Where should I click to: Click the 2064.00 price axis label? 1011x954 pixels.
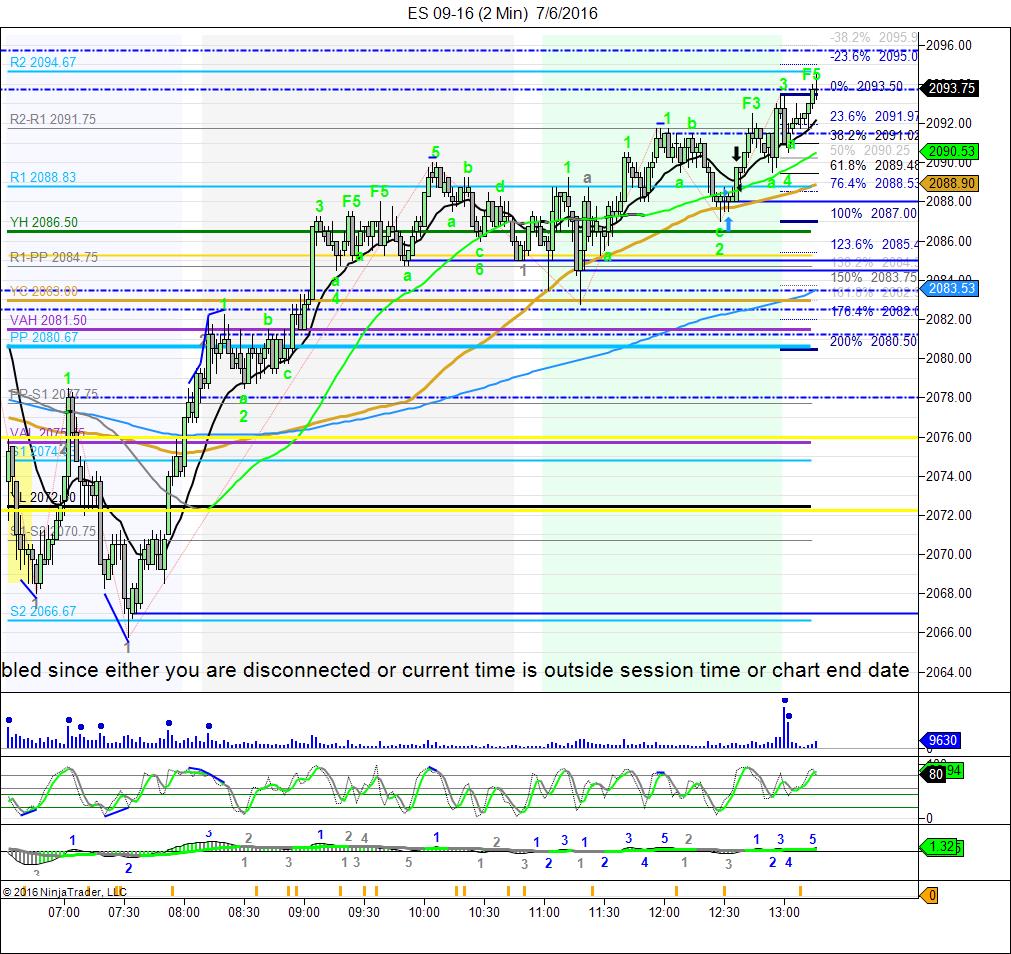948,672
